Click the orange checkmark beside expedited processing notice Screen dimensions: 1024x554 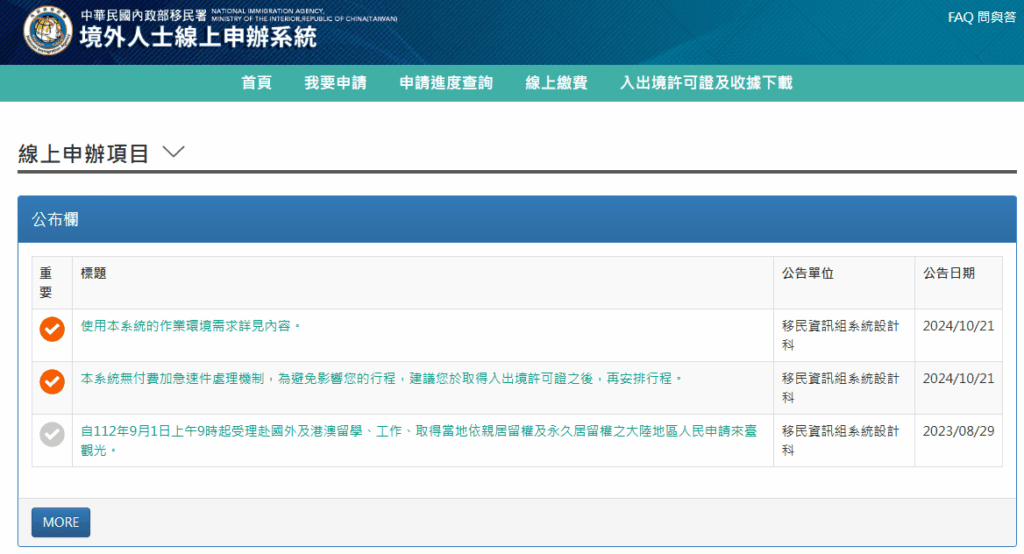[x=51, y=381]
